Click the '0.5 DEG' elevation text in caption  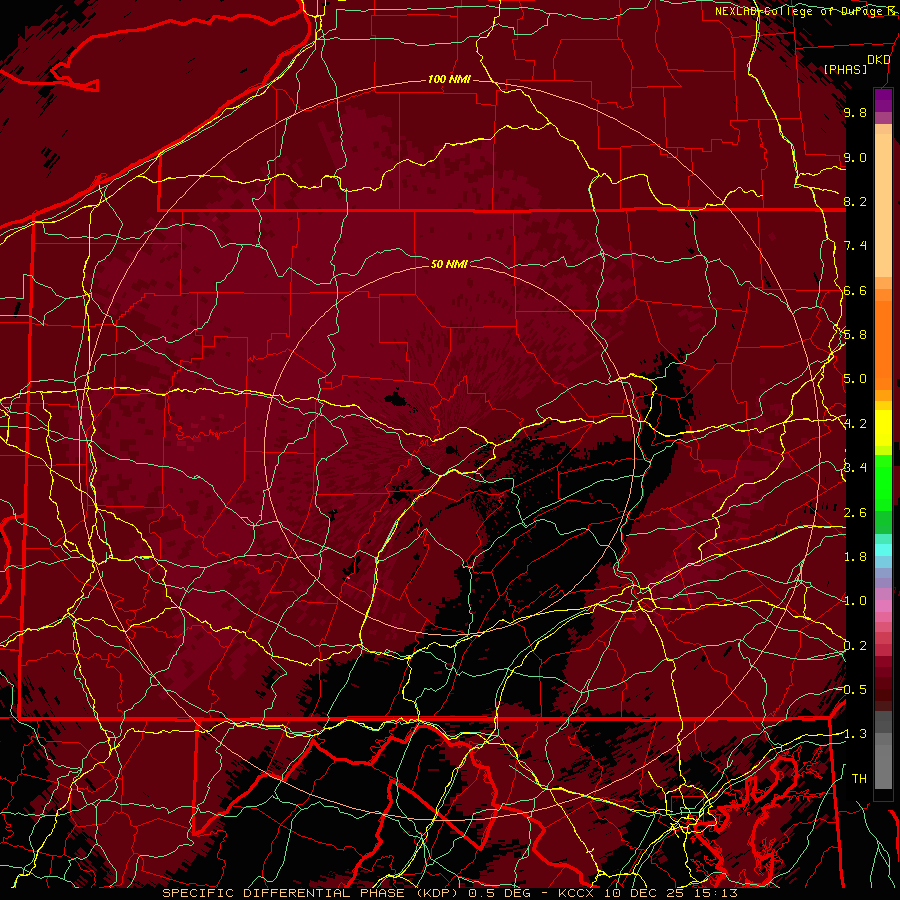coord(499,893)
